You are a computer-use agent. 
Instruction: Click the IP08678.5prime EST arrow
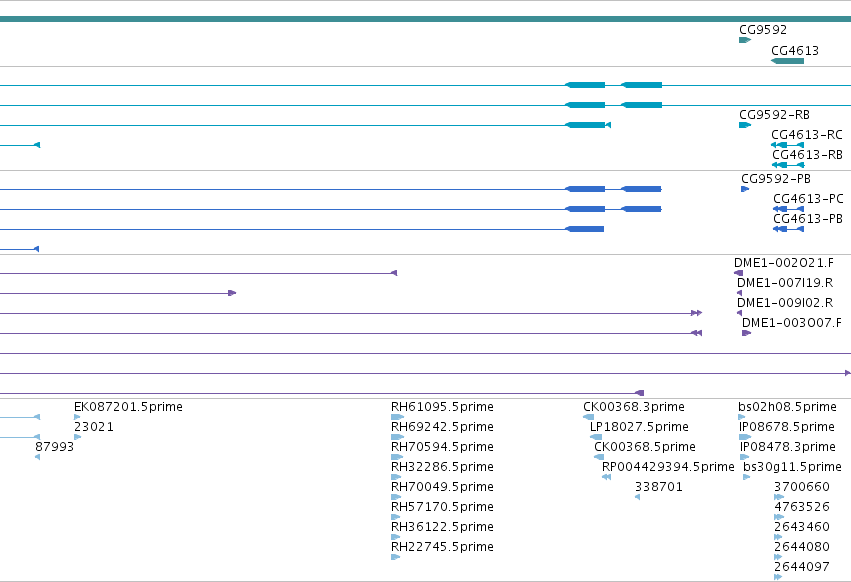click(x=745, y=438)
